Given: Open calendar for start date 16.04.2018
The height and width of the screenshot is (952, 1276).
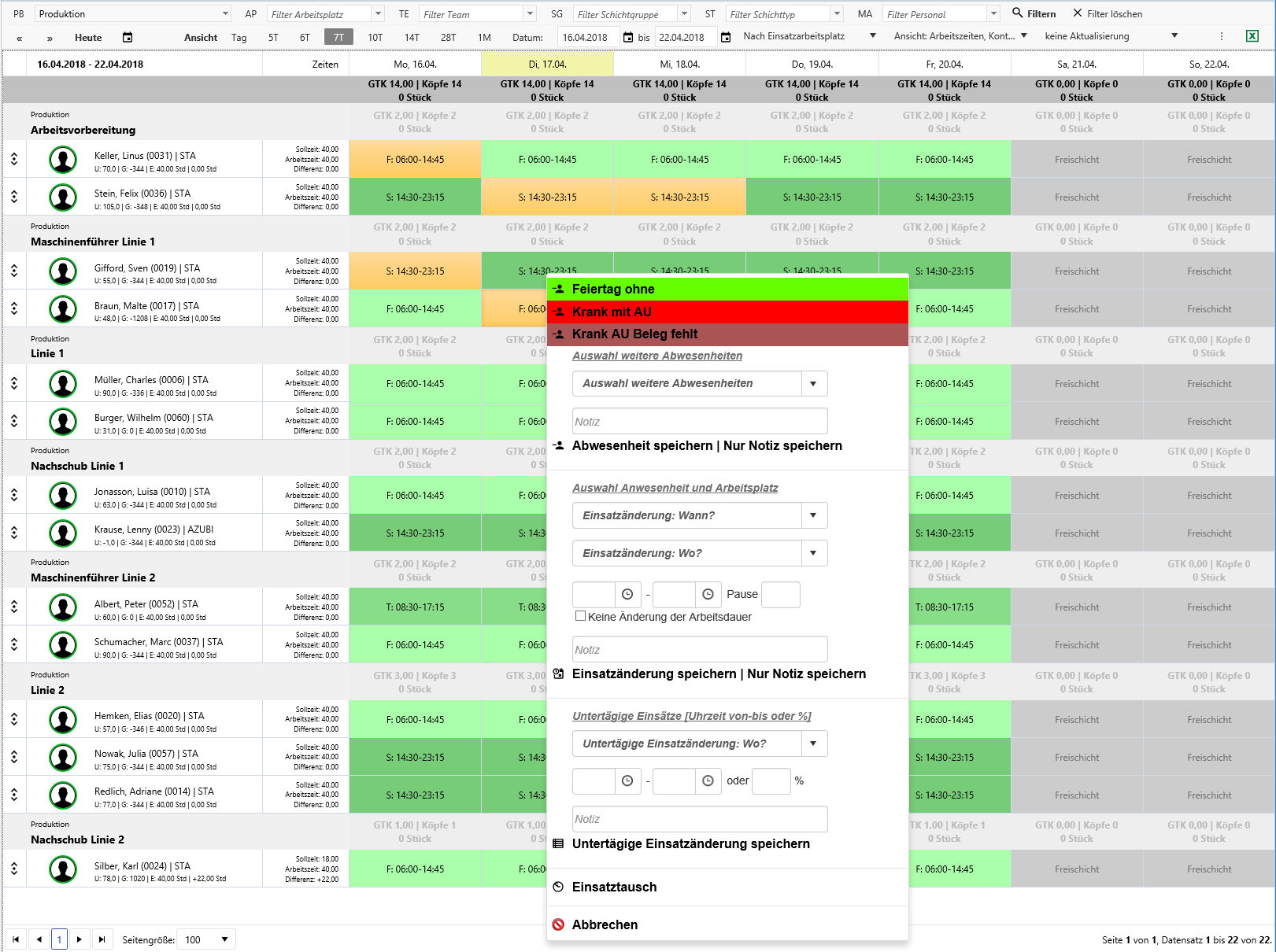Looking at the screenshot, I should (627, 37).
